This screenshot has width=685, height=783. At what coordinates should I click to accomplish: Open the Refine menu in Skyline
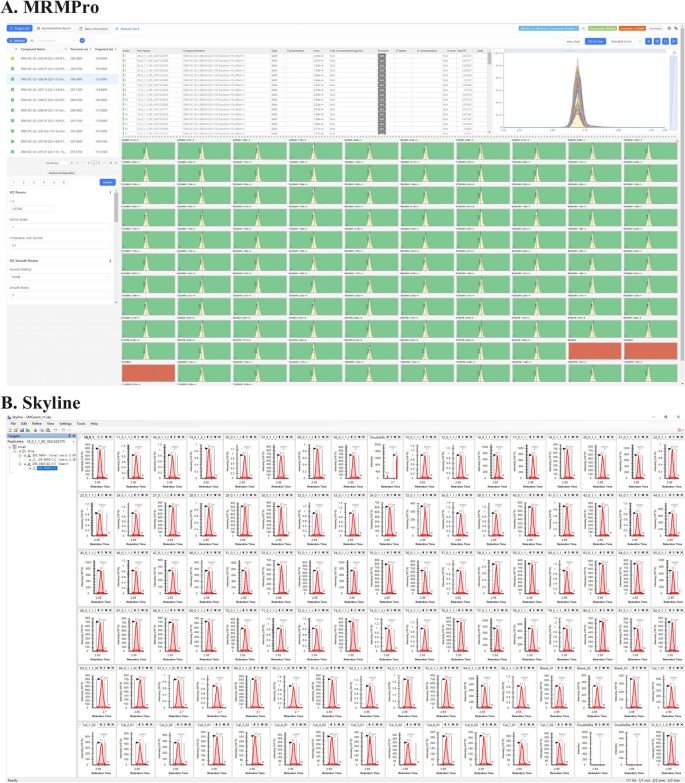37,423
